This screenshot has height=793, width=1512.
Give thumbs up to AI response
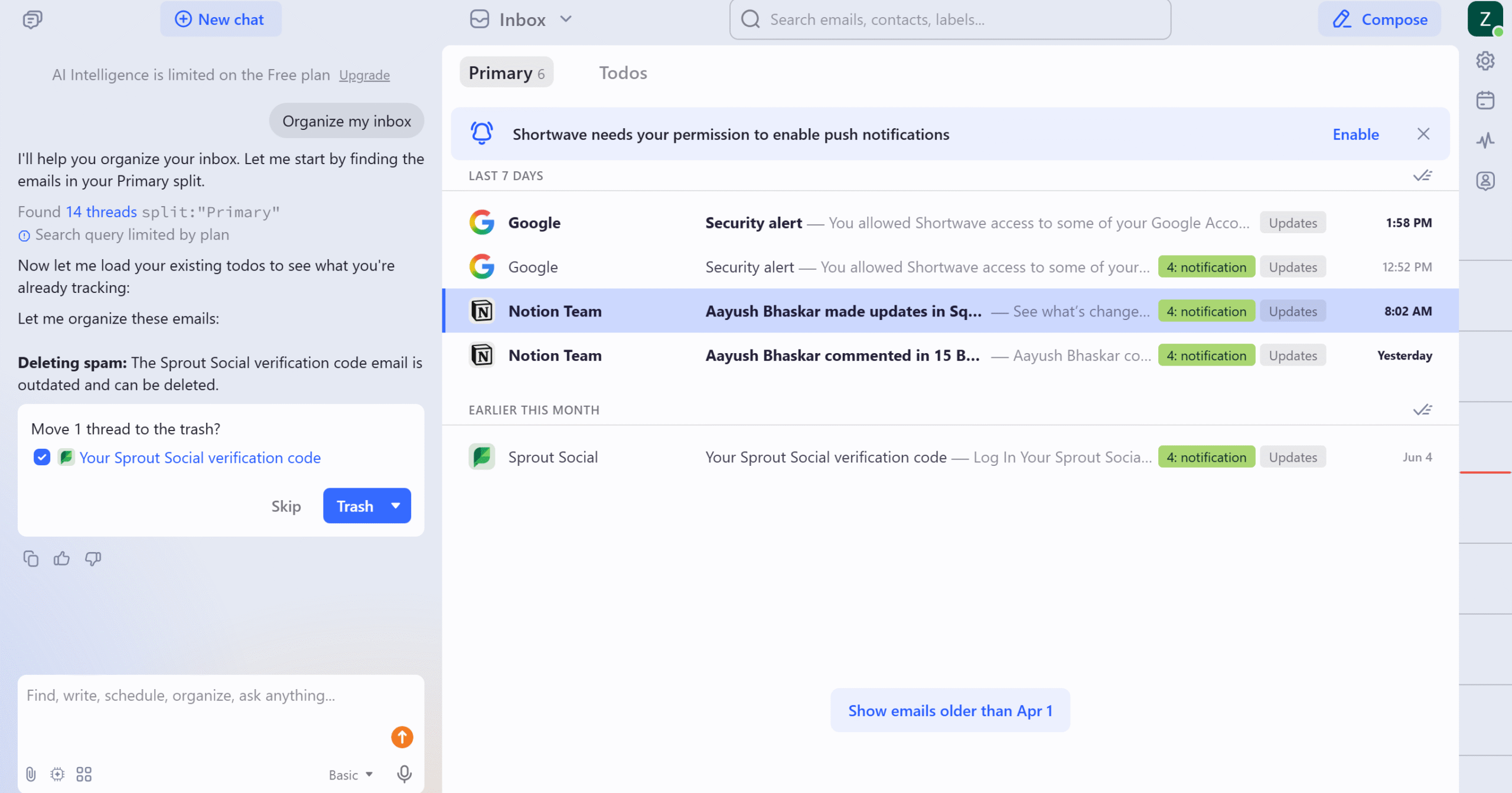61,558
